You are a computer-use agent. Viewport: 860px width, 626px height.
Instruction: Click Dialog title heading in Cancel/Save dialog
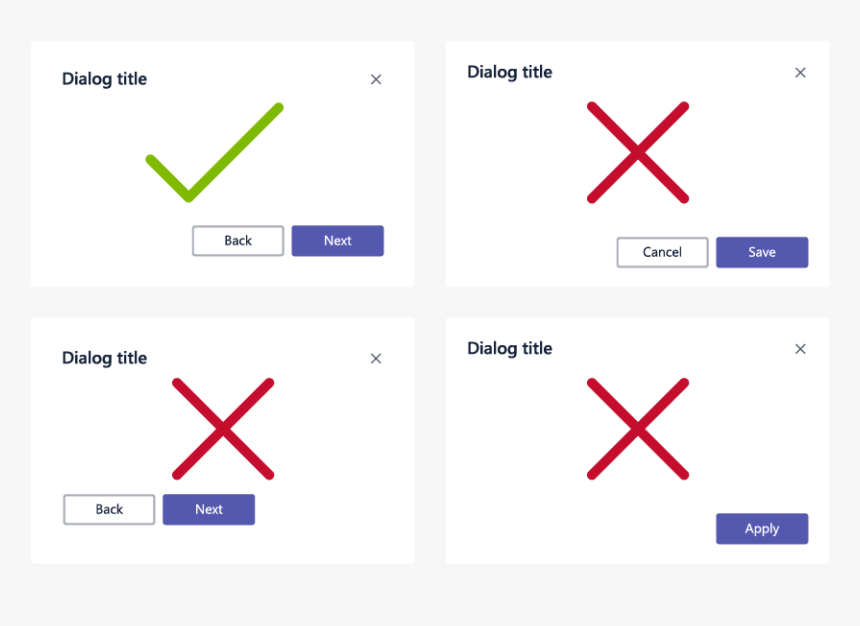[510, 72]
